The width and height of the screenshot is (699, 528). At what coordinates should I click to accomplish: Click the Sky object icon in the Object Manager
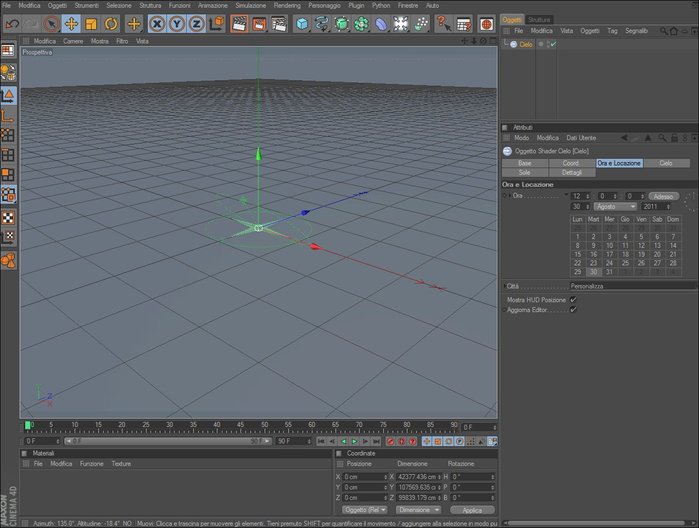pos(514,44)
